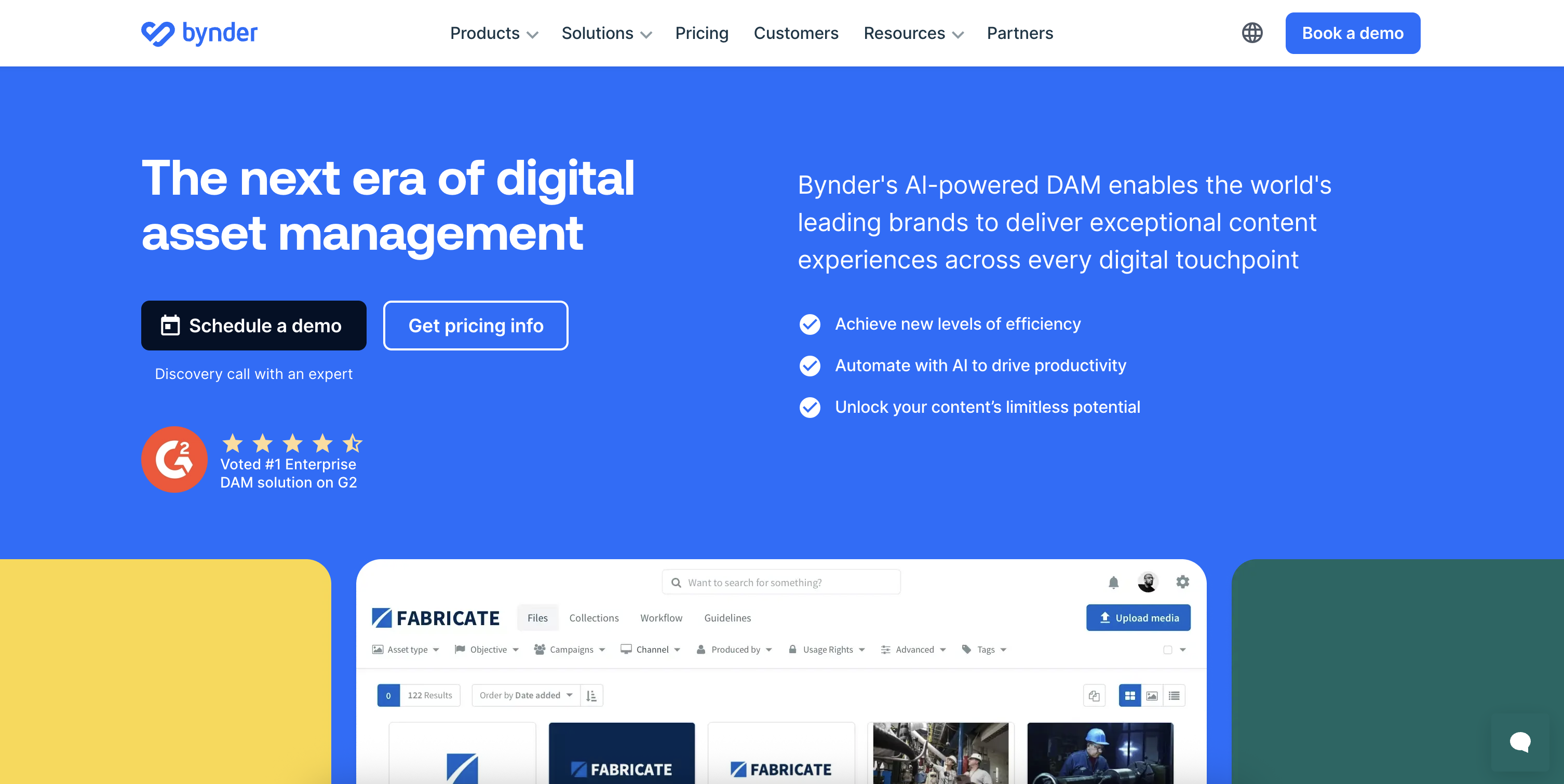
Task: Click the Bynder logo
Action: pyautogui.click(x=199, y=32)
